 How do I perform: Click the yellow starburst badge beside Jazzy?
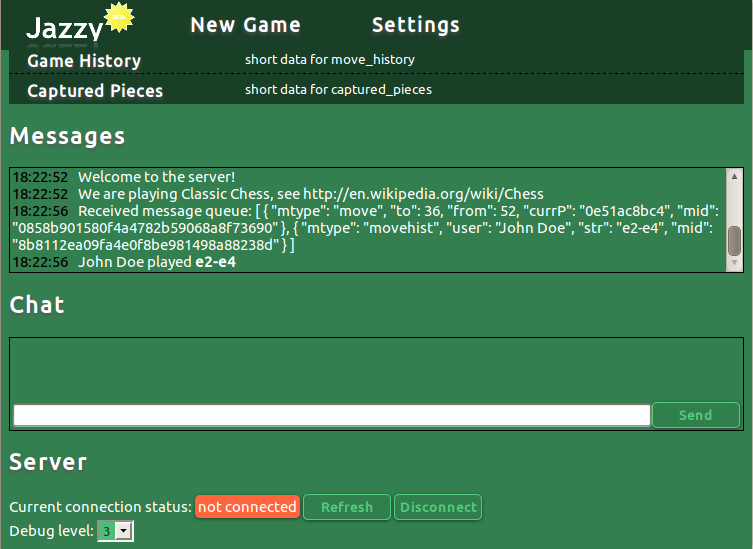pyautogui.click(x=120, y=17)
